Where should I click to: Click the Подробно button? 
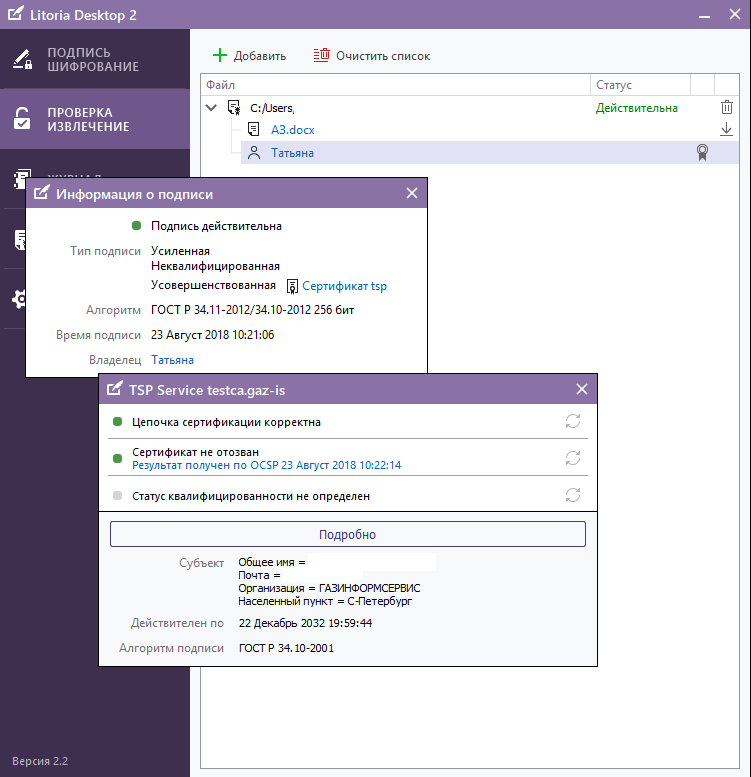348,534
